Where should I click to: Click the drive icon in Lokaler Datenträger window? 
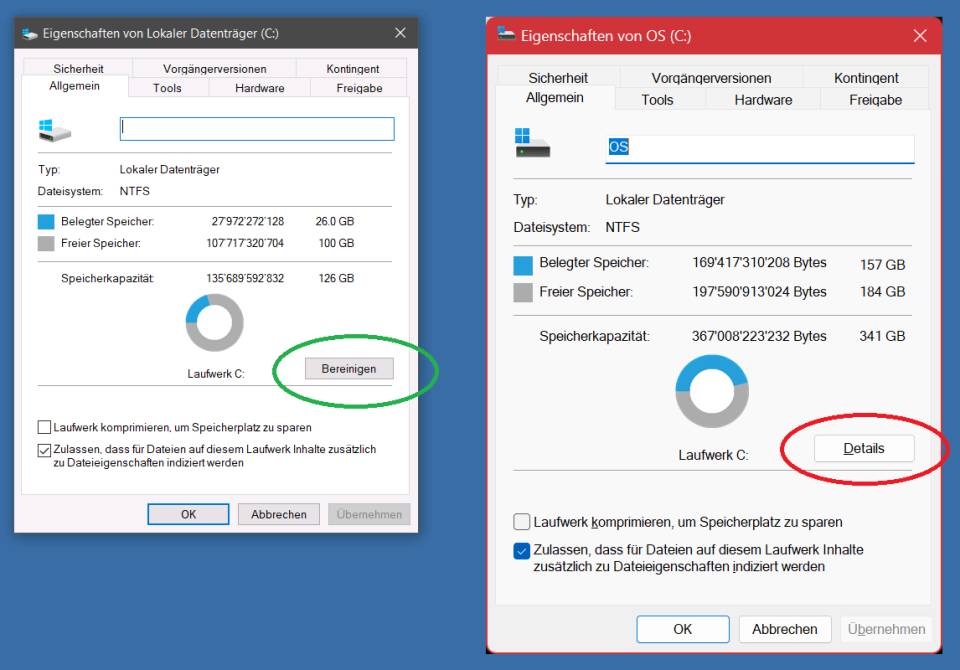(54, 130)
